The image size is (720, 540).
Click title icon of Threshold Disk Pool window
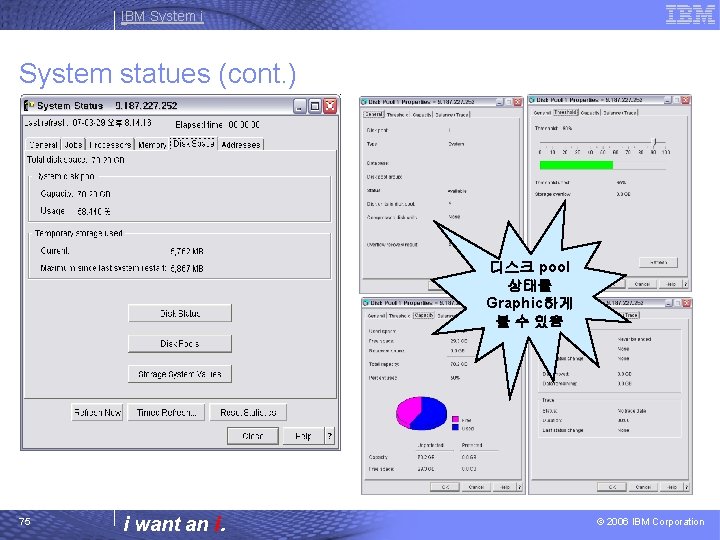click(x=532, y=100)
